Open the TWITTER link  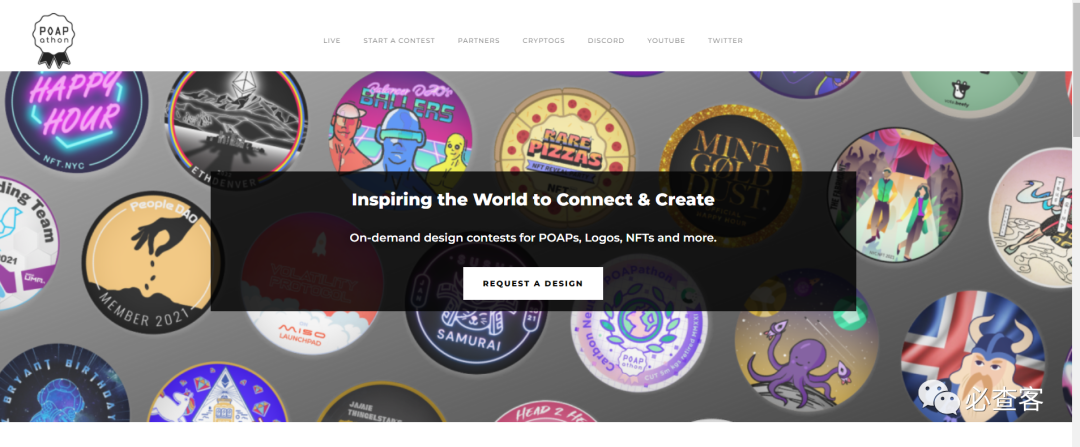(x=725, y=41)
